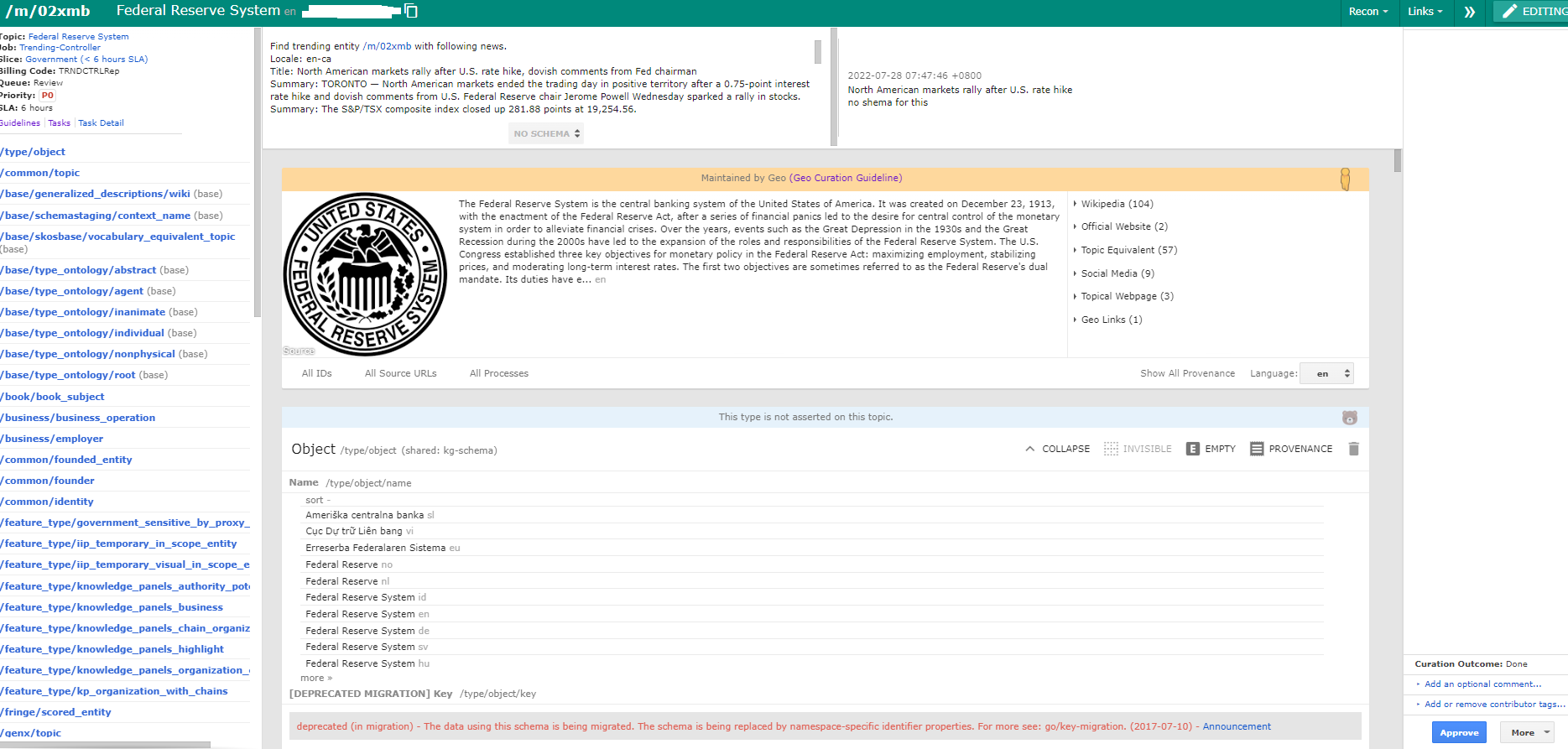Click the main content vertical scrollbar
This screenshot has width=1568, height=749.
pyautogui.click(x=1398, y=160)
